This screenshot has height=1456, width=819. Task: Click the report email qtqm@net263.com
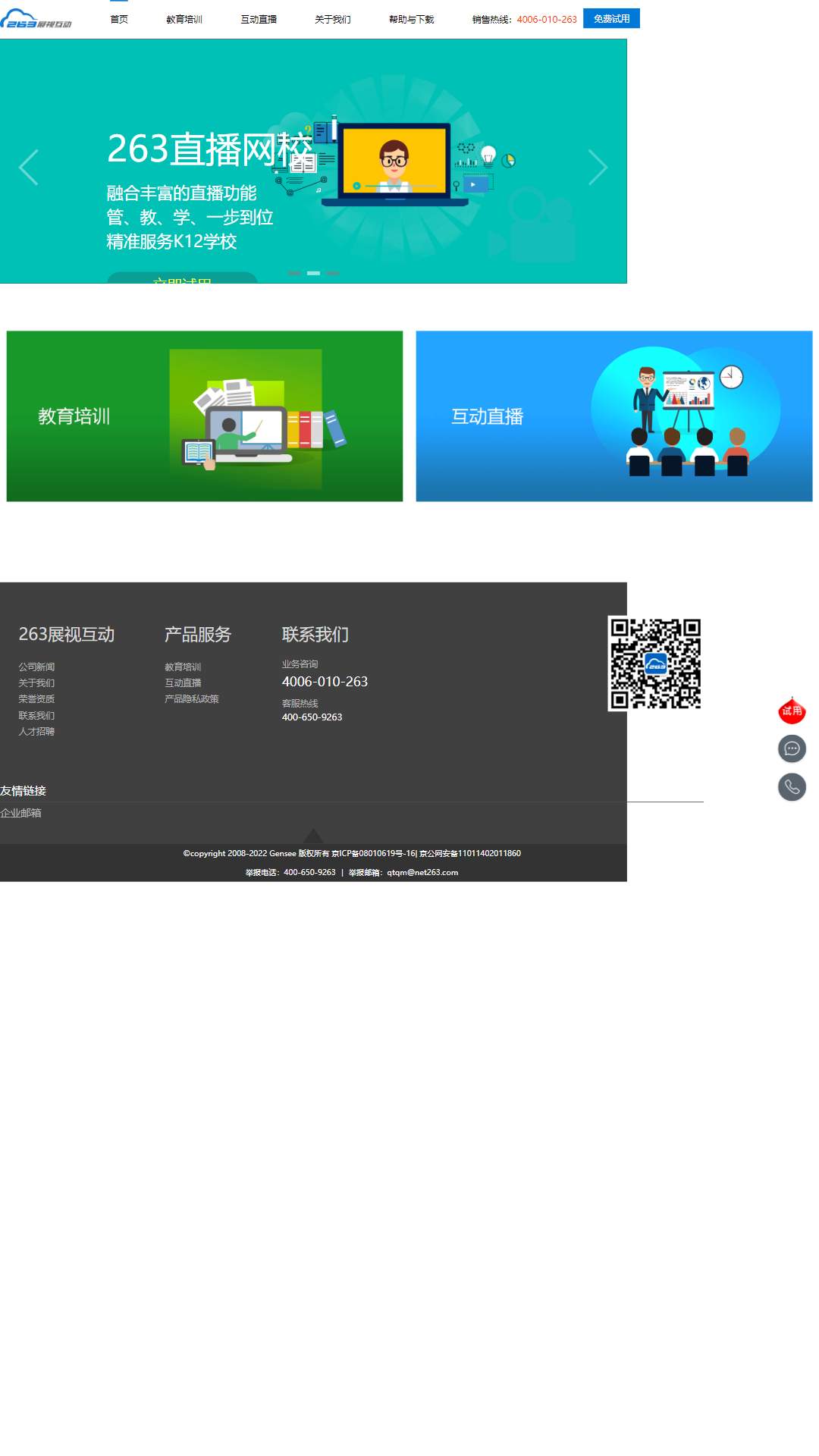[x=422, y=873]
